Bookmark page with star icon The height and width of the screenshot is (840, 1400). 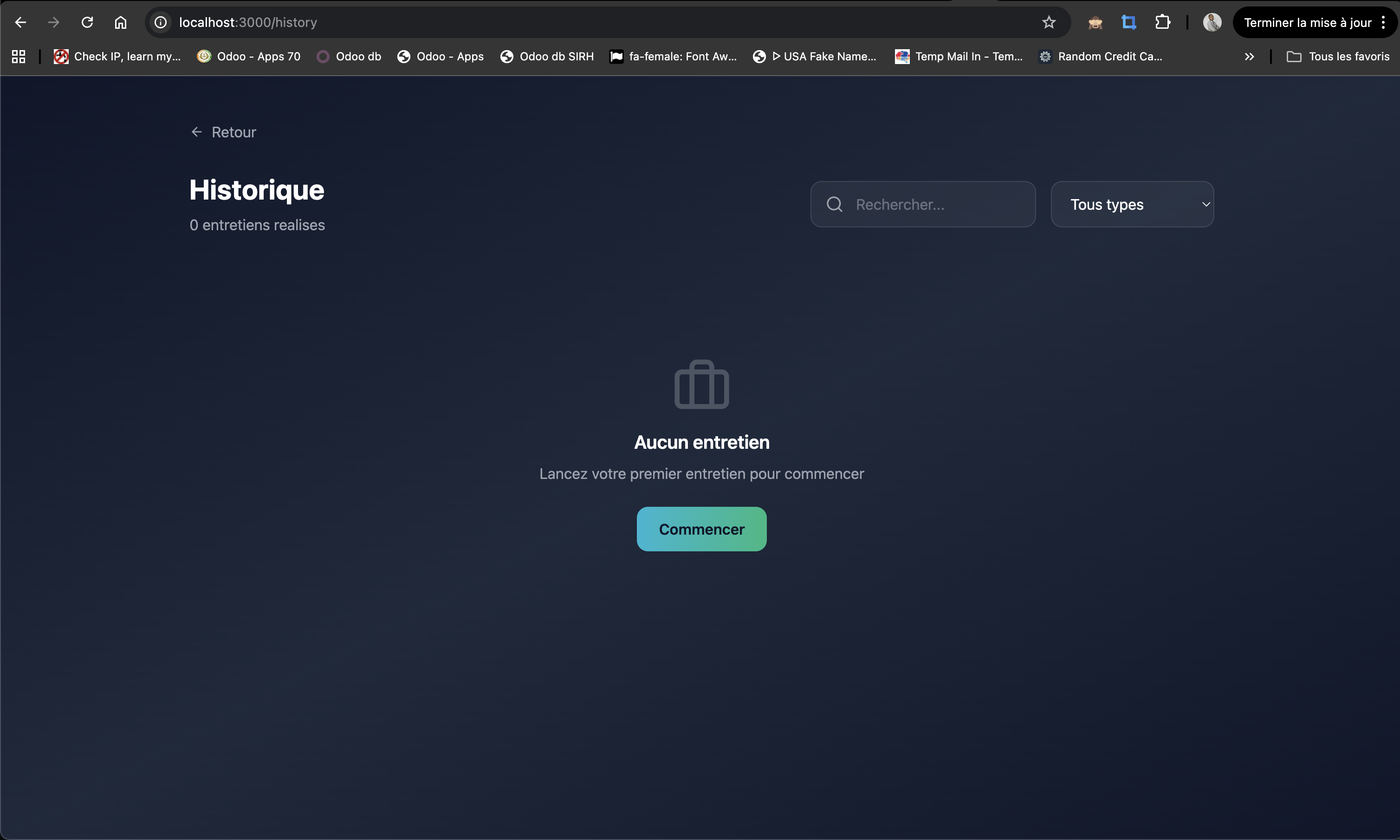click(x=1049, y=22)
